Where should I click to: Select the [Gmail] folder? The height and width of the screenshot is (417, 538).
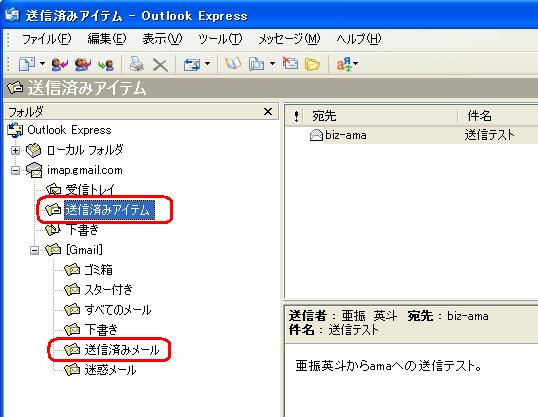(84, 250)
